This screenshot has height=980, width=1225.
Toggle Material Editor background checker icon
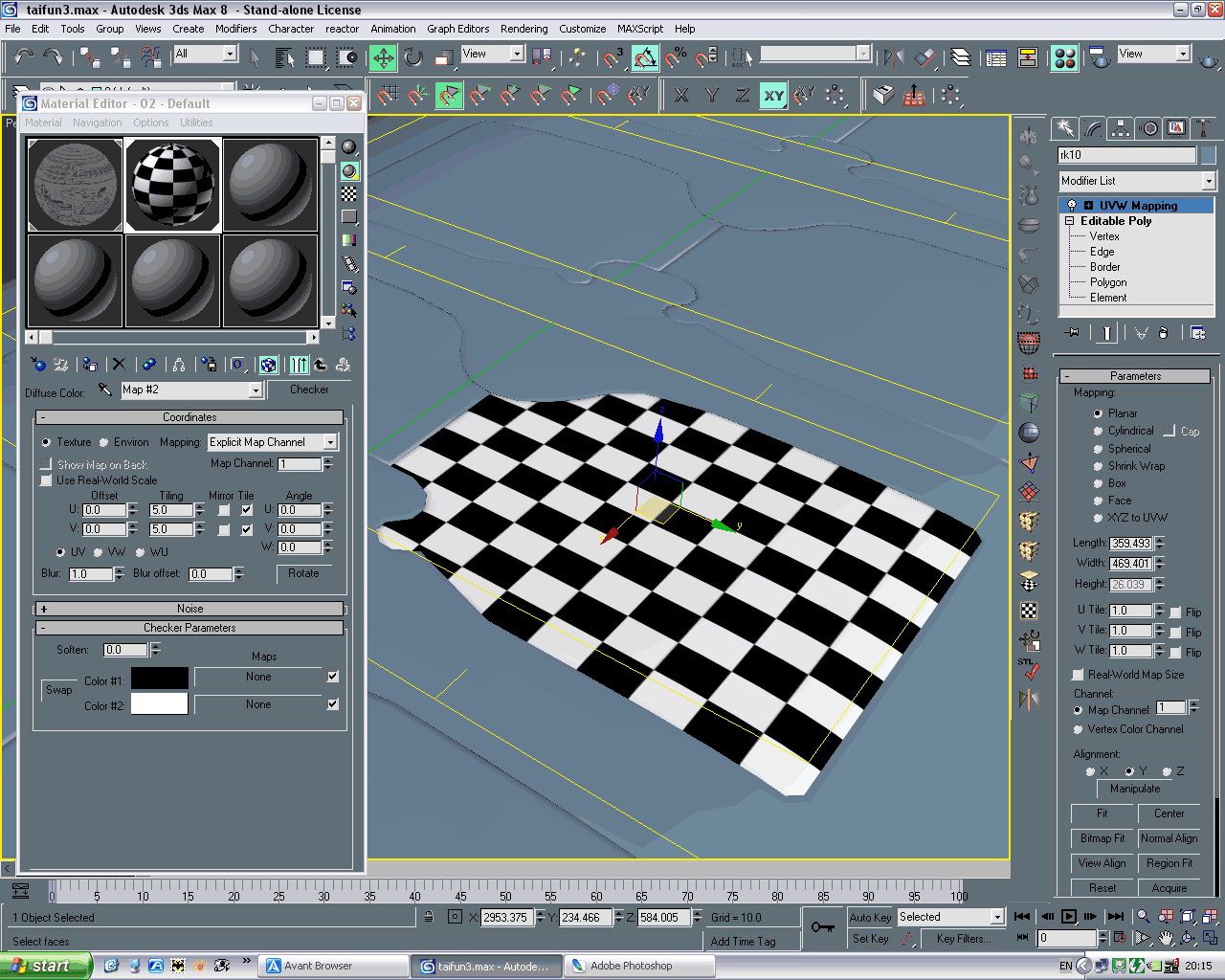click(x=349, y=194)
